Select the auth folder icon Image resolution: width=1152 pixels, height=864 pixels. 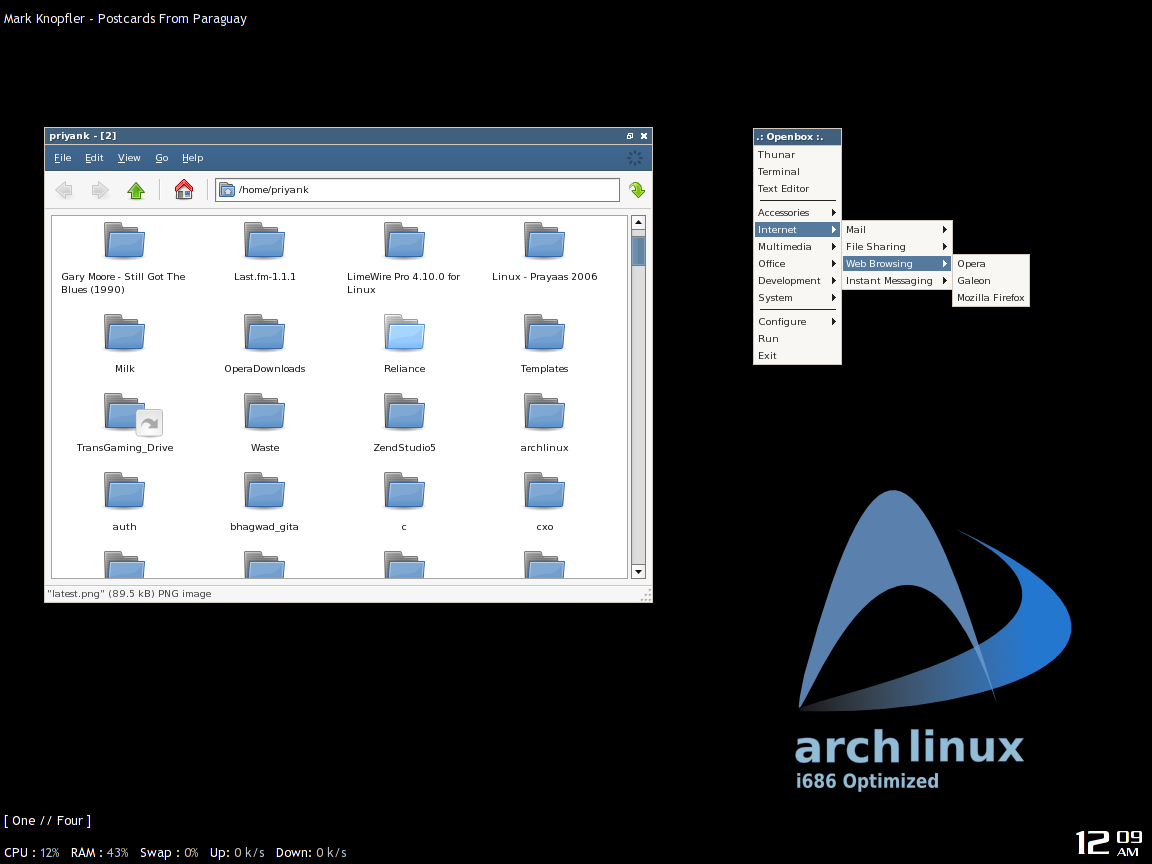pos(124,491)
